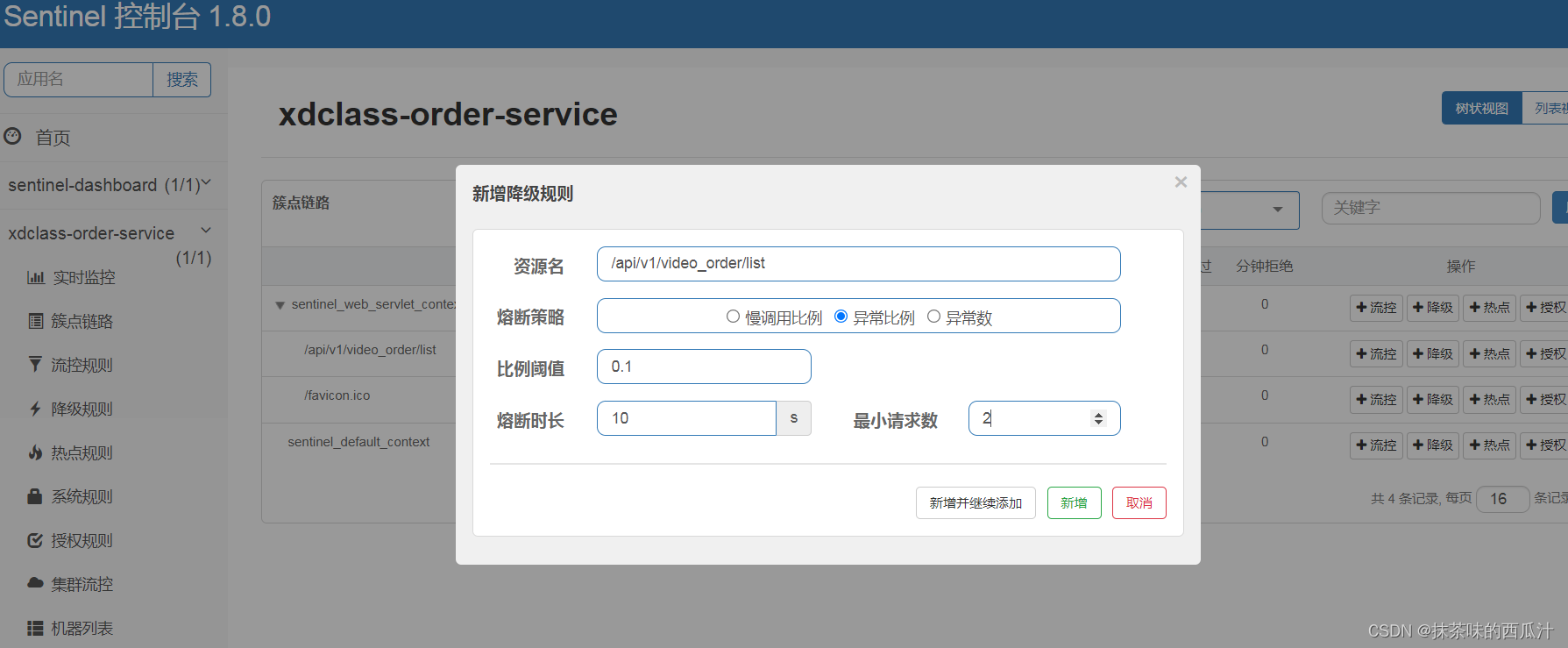This screenshot has width=1568, height=648.
Task: Click 流控 button in /favicon.ico row
Action: coord(1376,399)
